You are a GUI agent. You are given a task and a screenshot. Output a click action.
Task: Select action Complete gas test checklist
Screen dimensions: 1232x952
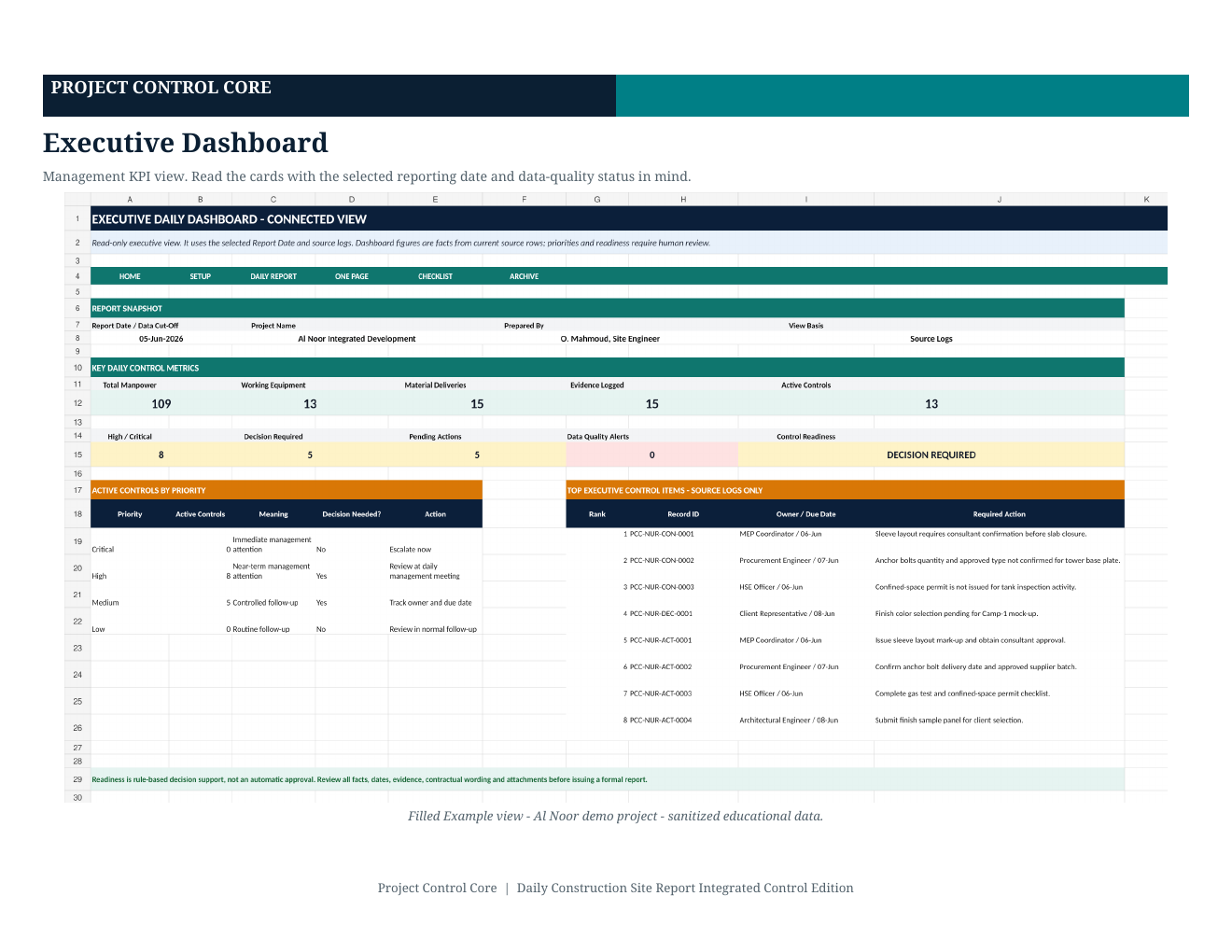[962, 693]
